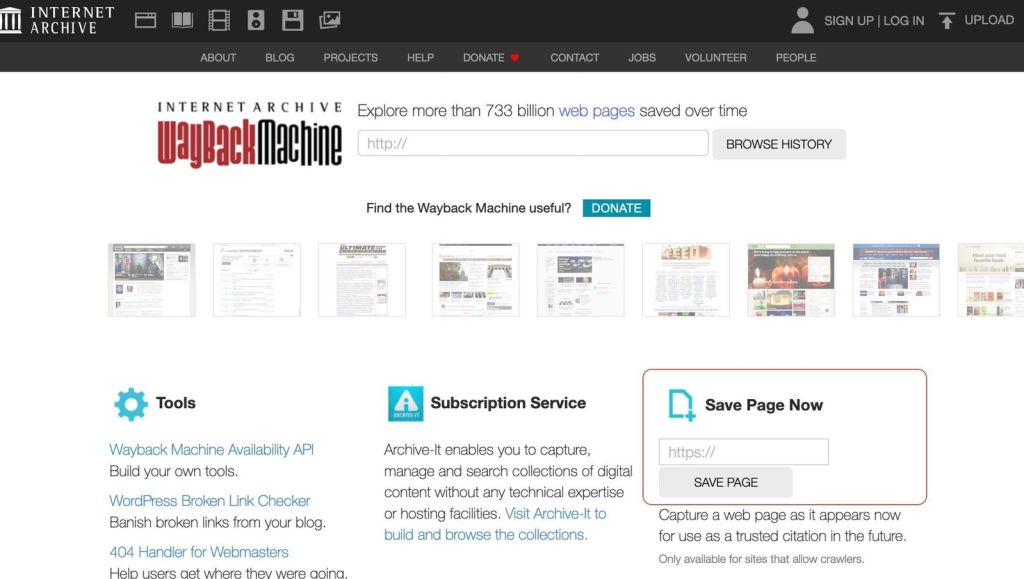Open the Software floppy disk icon
1024x579 pixels.
tap(293, 20)
